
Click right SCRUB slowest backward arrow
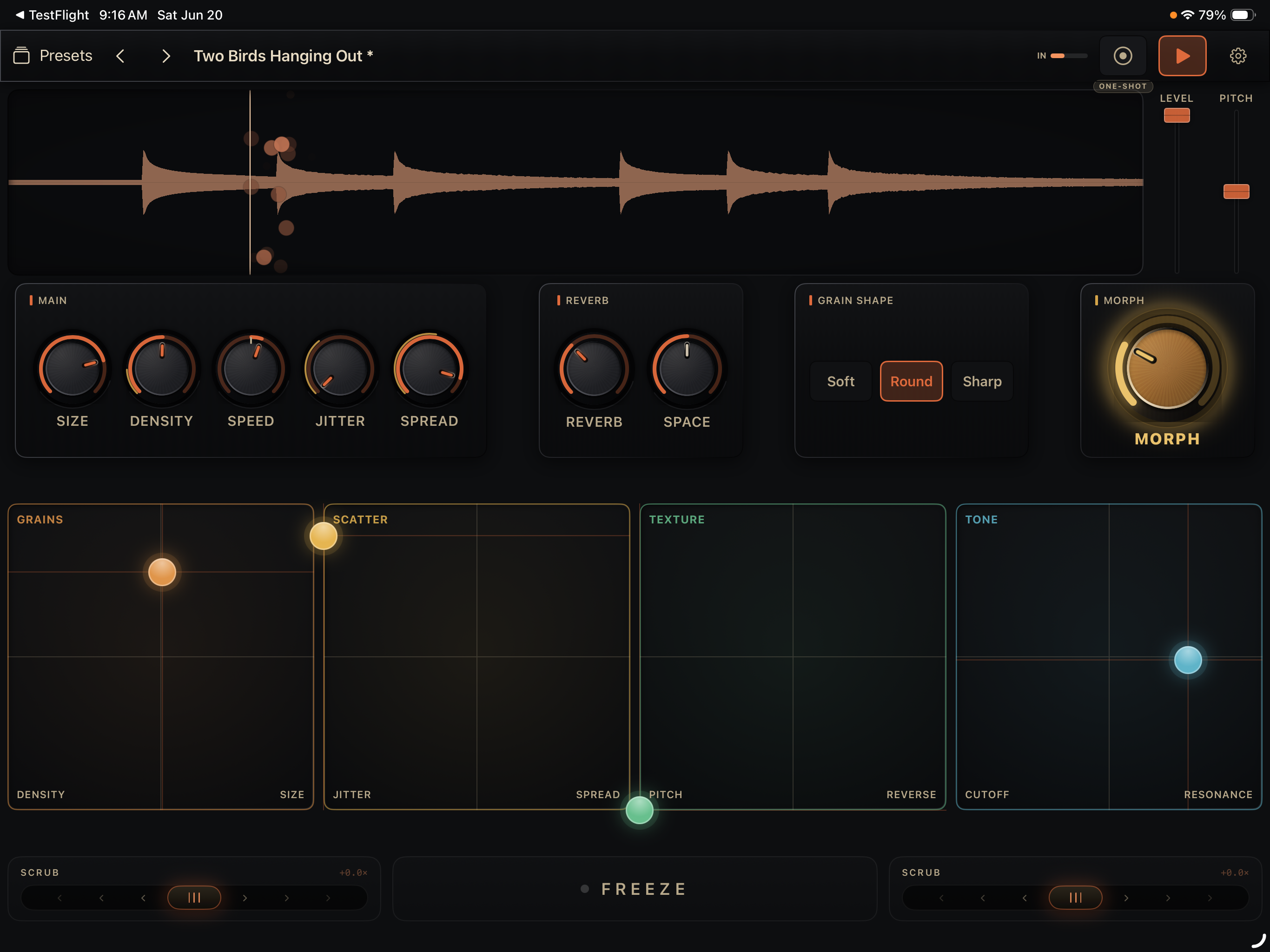1024,898
